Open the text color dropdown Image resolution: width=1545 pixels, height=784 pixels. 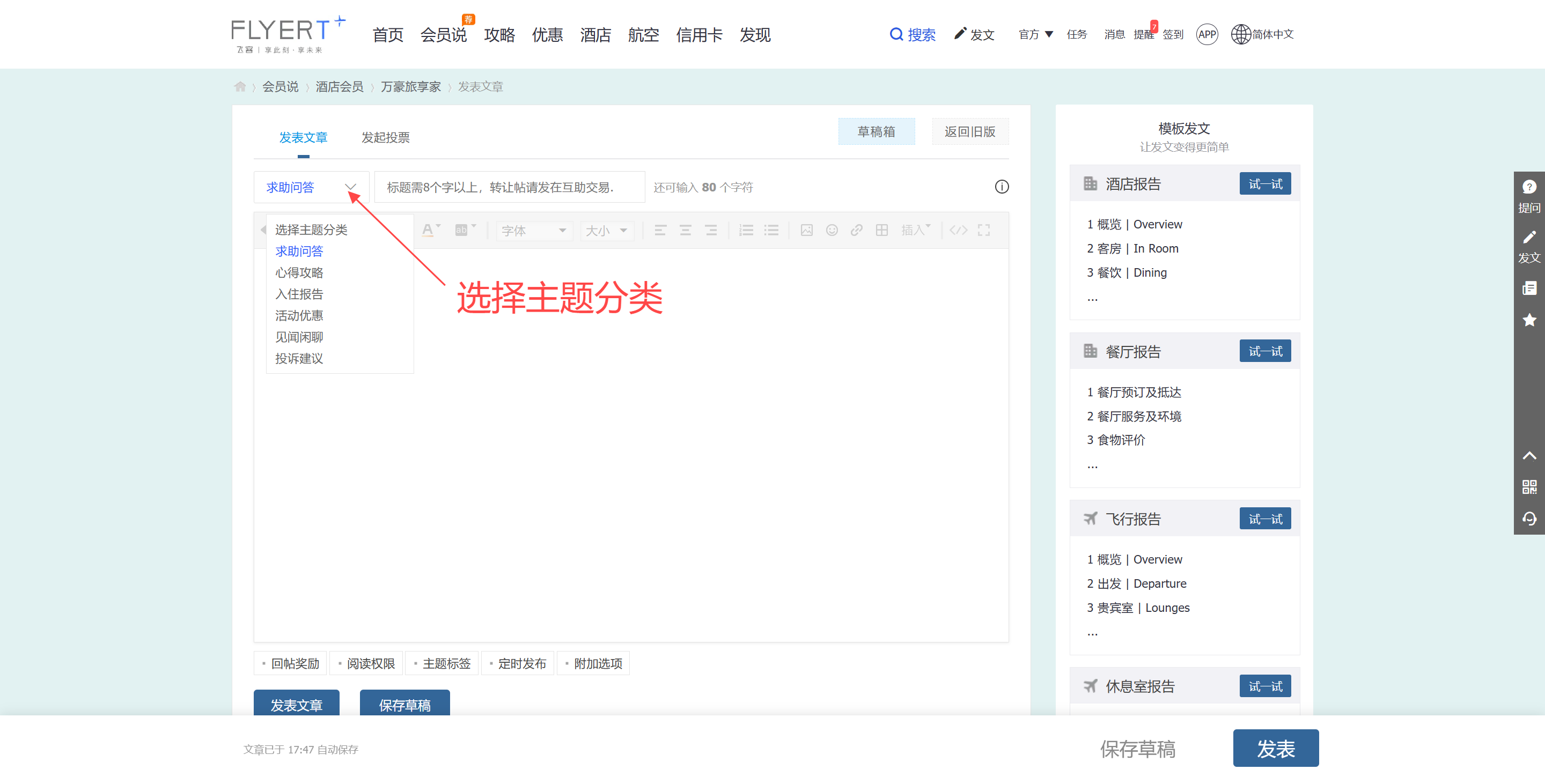click(x=431, y=230)
